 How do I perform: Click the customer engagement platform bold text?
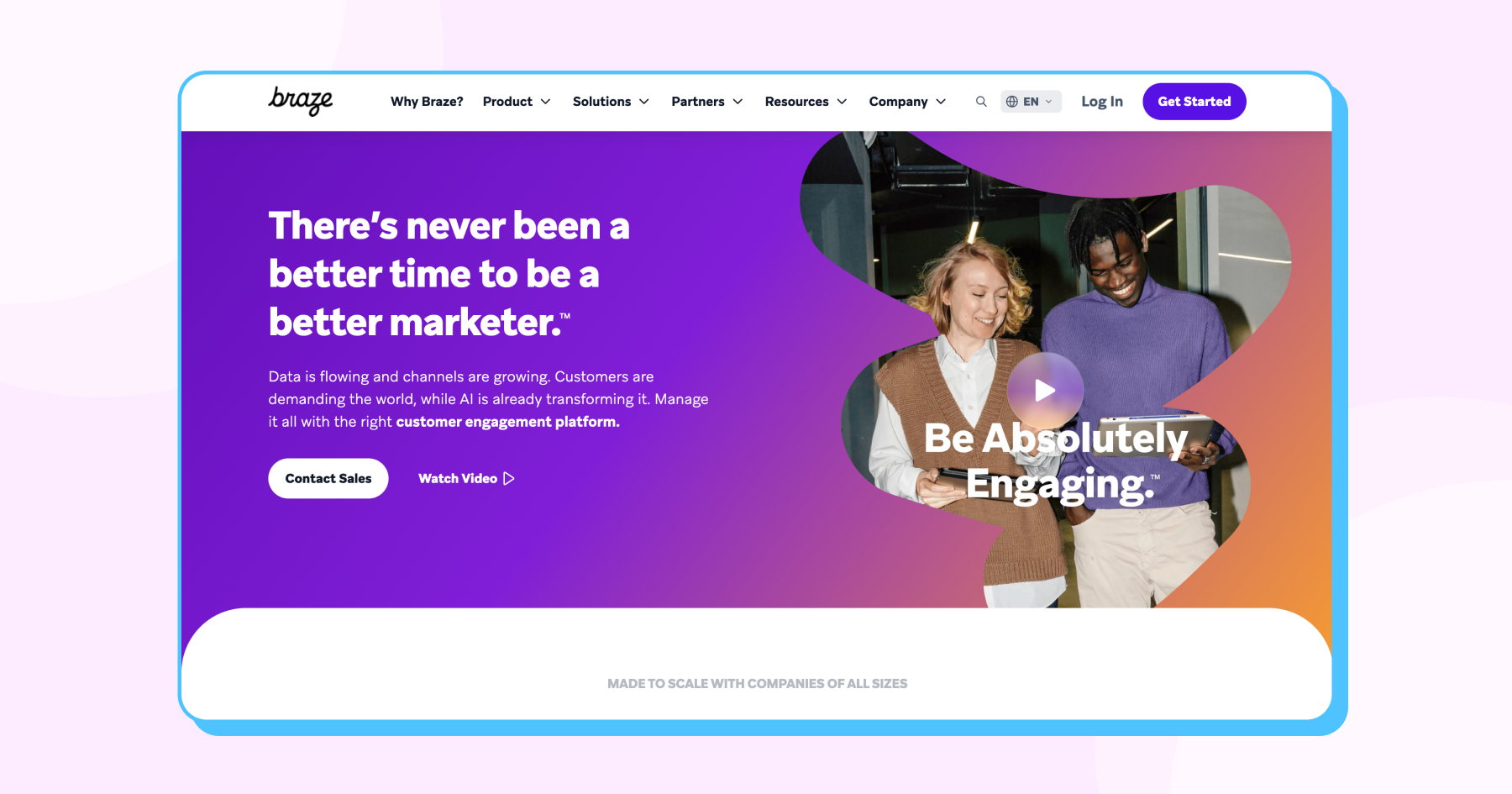pos(507,422)
